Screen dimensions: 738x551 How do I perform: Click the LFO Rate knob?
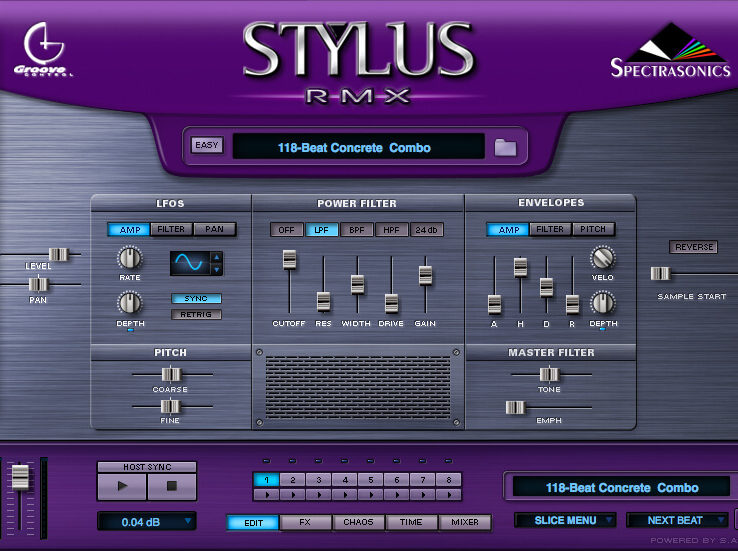click(x=129, y=258)
